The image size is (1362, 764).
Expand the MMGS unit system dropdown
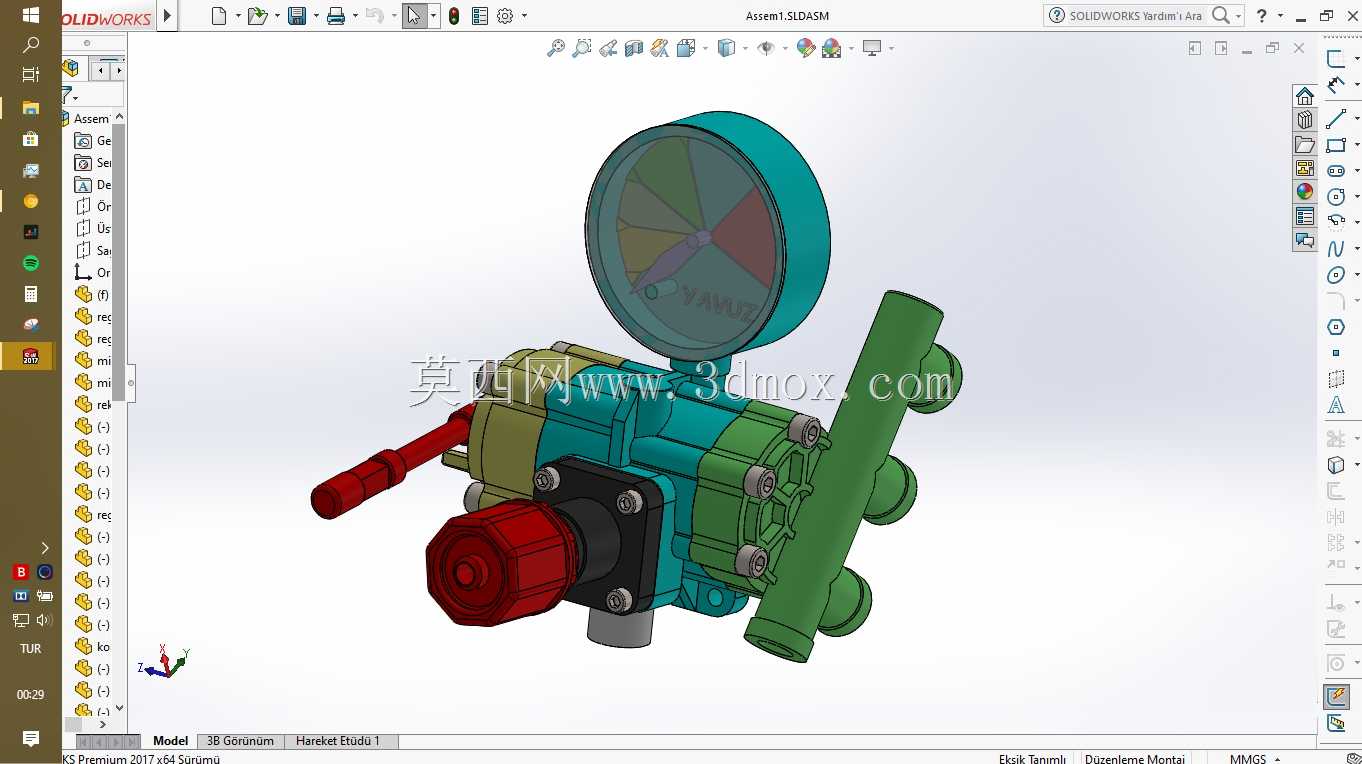tap(1279, 759)
